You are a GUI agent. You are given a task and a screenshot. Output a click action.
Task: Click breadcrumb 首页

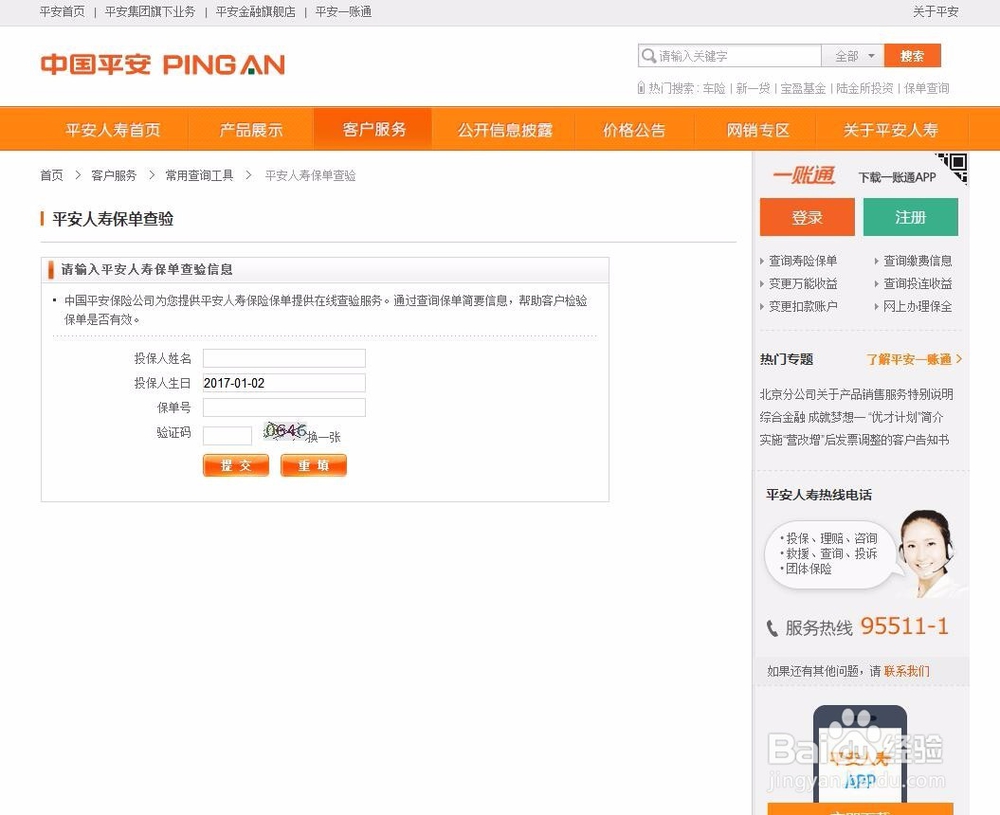52,175
